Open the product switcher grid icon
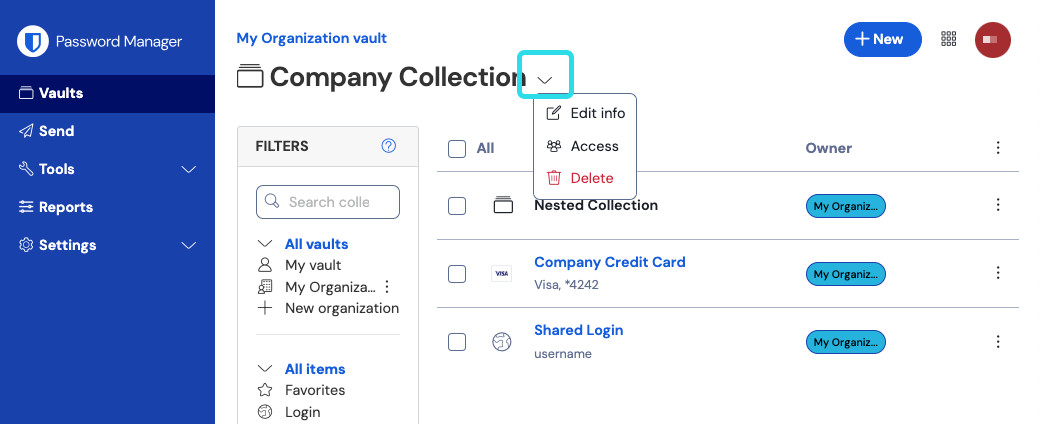1040x424 pixels. click(x=949, y=39)
